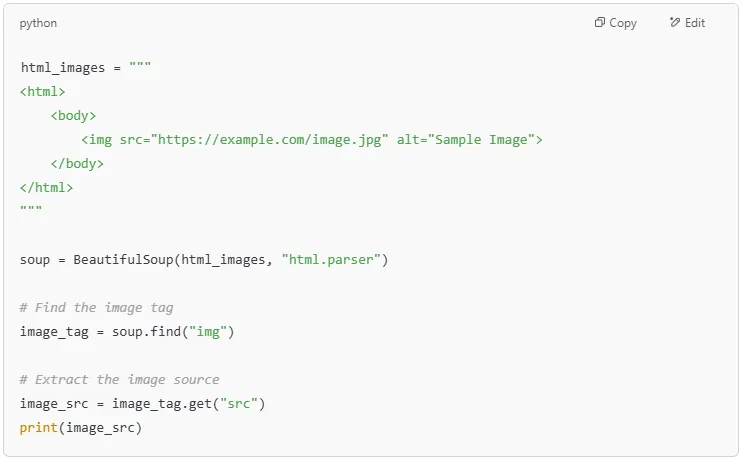Click the Edit pencil icon
Screen dimensions: 743x462
675,23
